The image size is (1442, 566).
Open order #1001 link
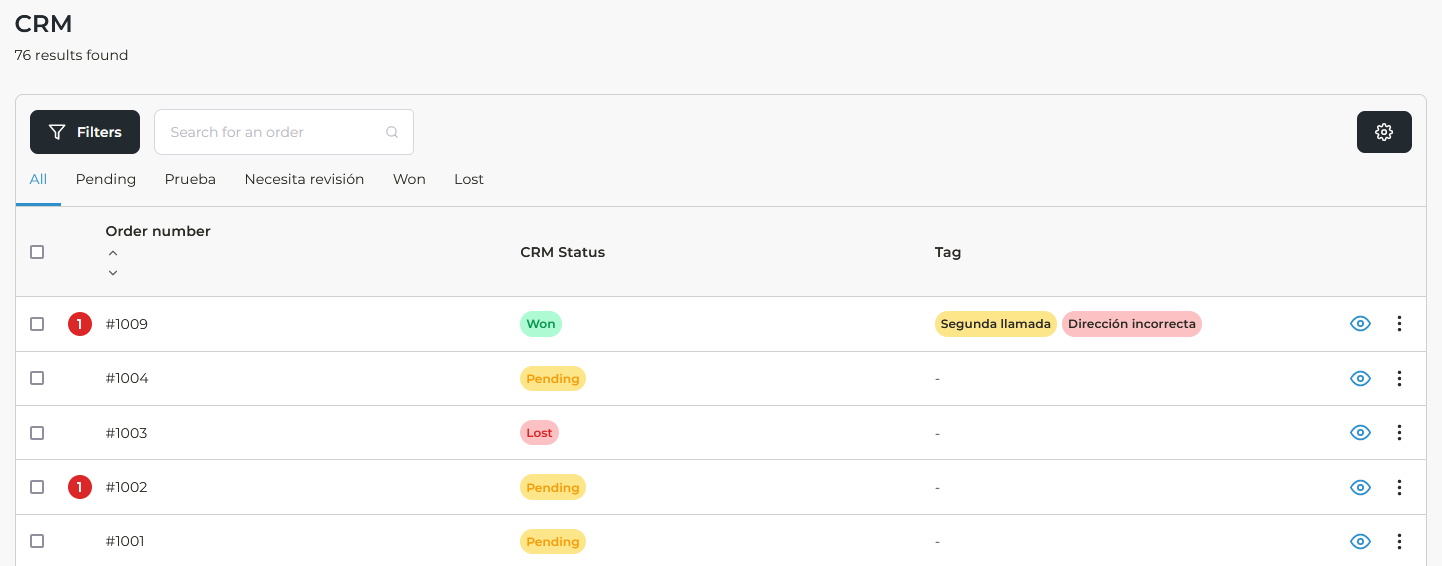(x=125, y=541)
